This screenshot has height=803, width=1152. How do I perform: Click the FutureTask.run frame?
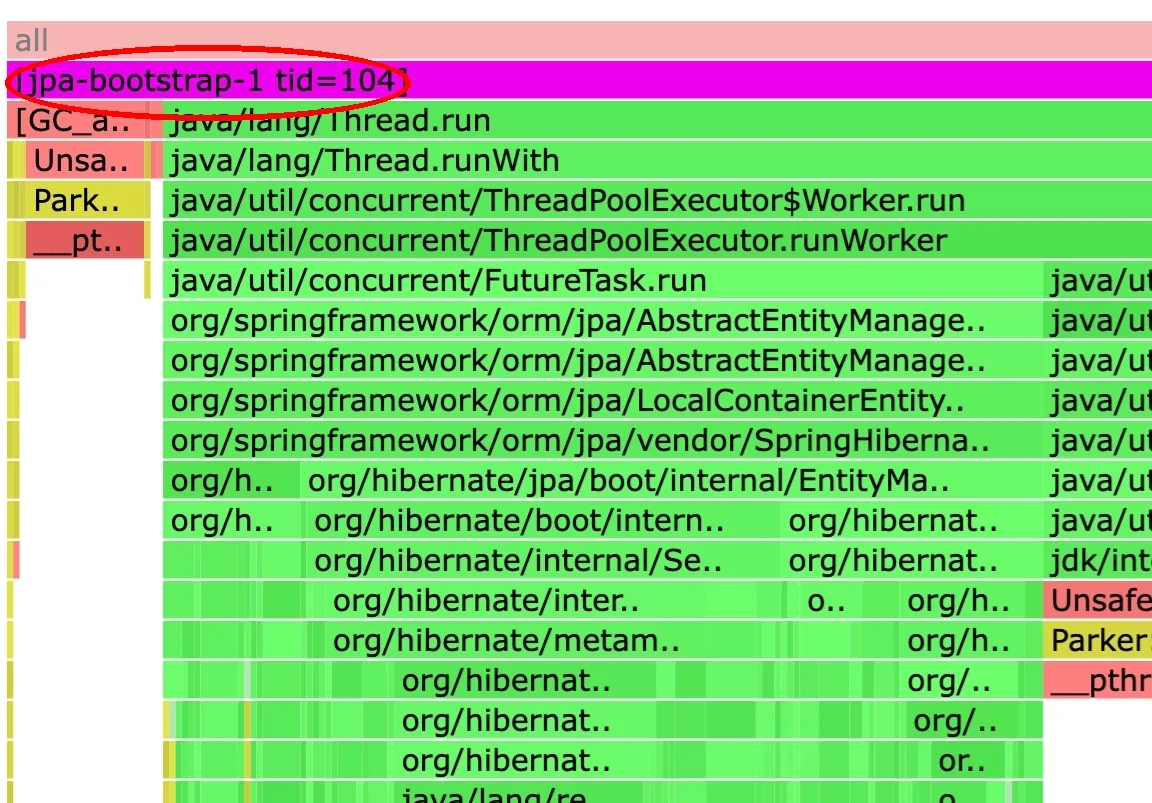600,281
